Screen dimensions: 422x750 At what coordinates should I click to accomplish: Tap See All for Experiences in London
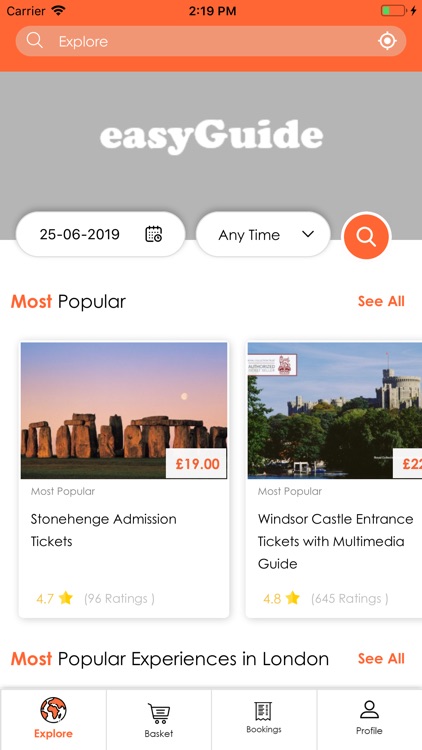[x=381, y=659]
